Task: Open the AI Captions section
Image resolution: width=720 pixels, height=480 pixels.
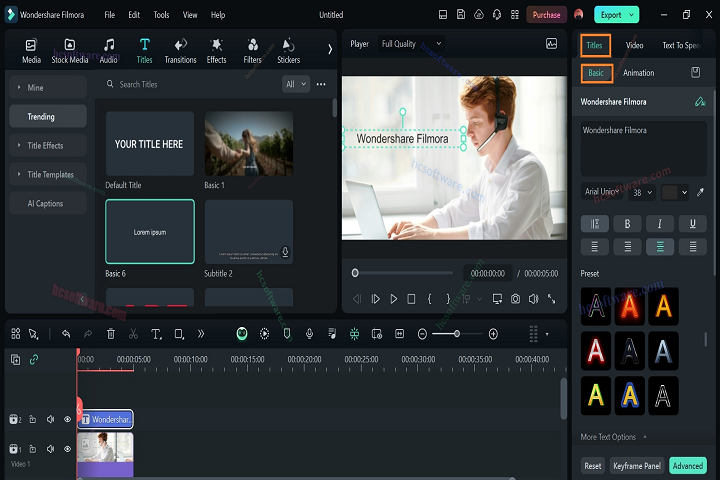Action: (x=48, y=203)
